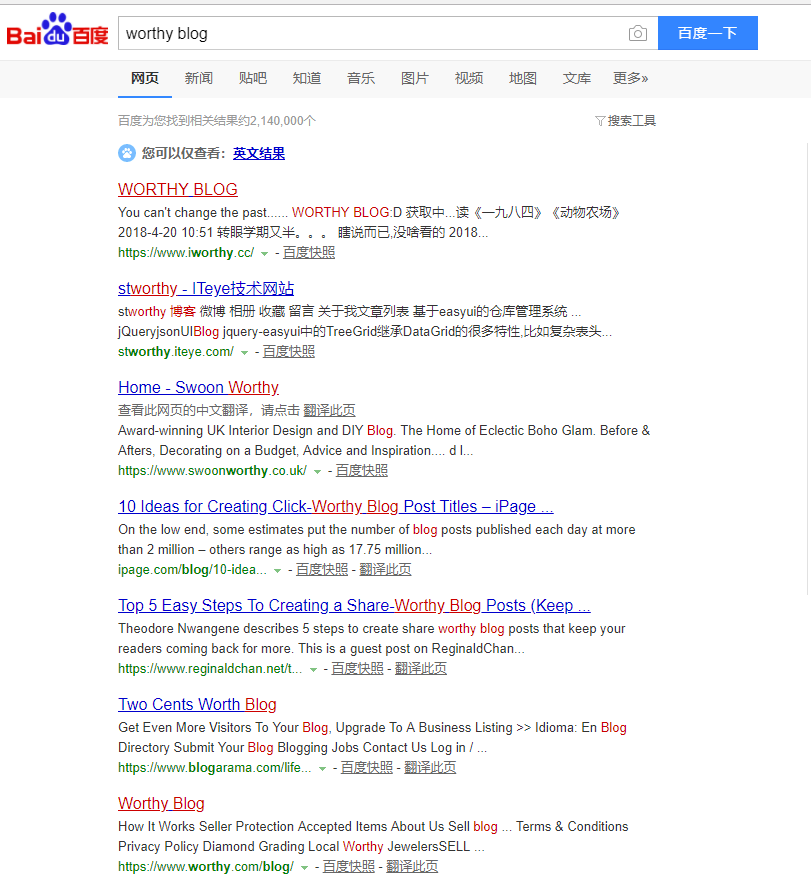Open 百度快照 for swoonworthy.co.uk result
This screenshot has height=887, width=811.
point(362,471)
